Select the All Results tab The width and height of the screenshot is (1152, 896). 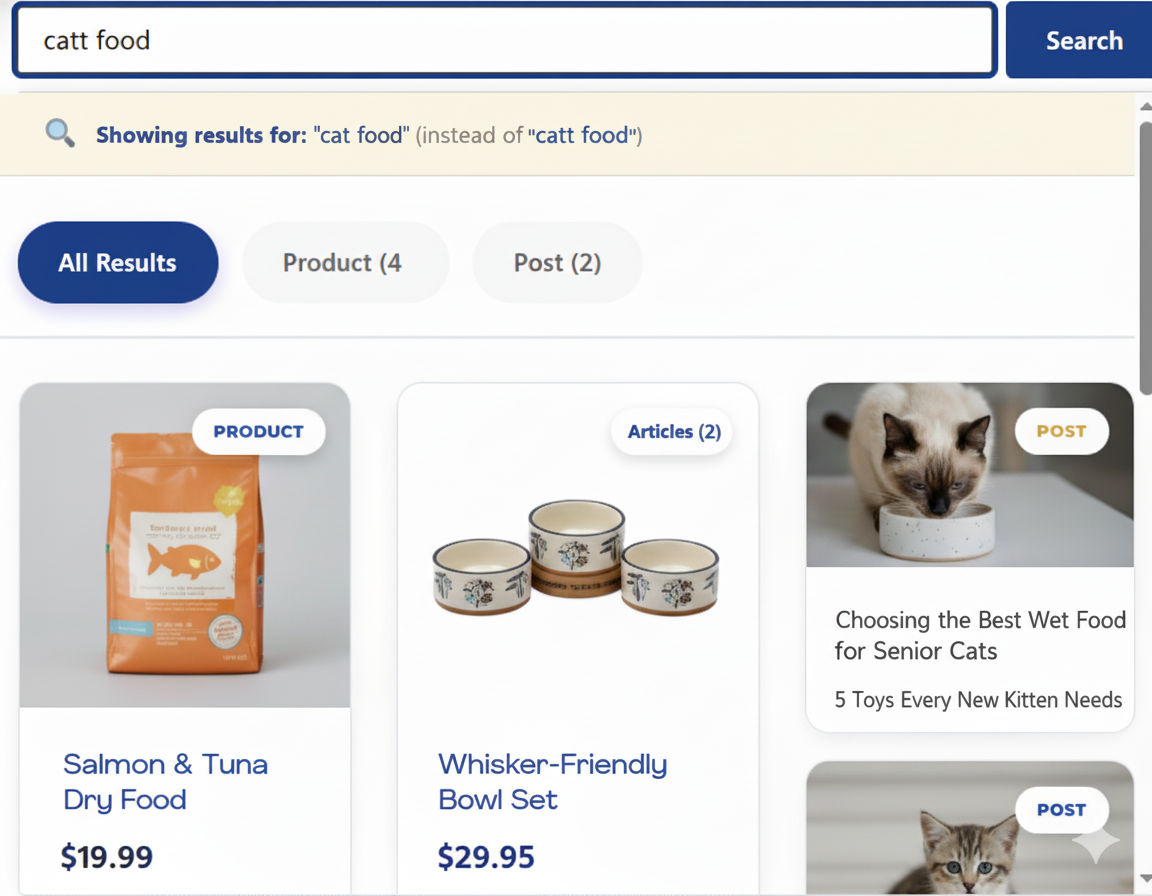(x=118, y=263)
